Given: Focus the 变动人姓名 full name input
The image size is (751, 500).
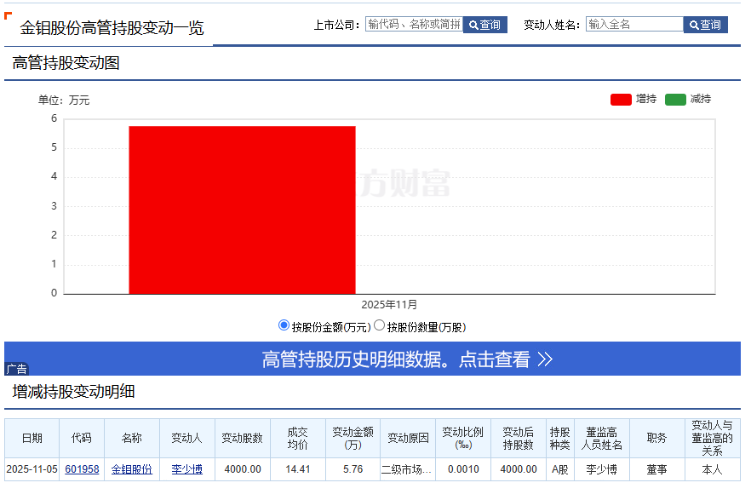Looking at the screenshot, I should [x=635, y=24].
